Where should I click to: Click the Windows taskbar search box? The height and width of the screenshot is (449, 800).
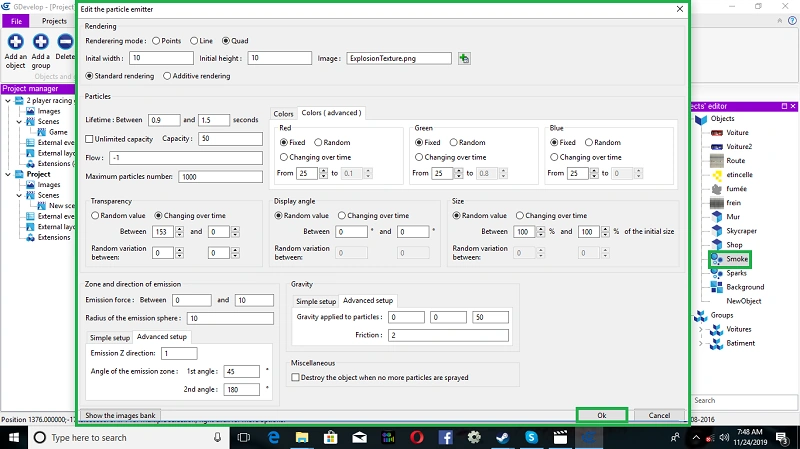point(128,438)
